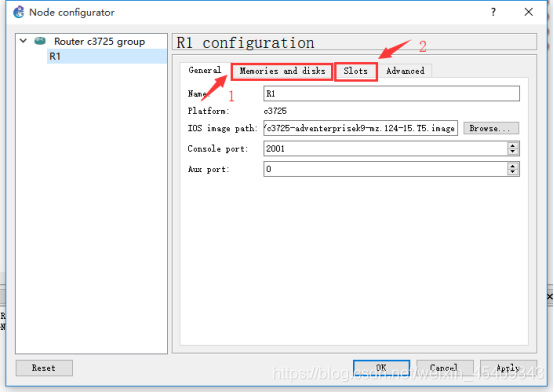Image resolution: width=554 pixels, height=392 pixels.
Task: Click the Name input field
Action: coord(391,94)
